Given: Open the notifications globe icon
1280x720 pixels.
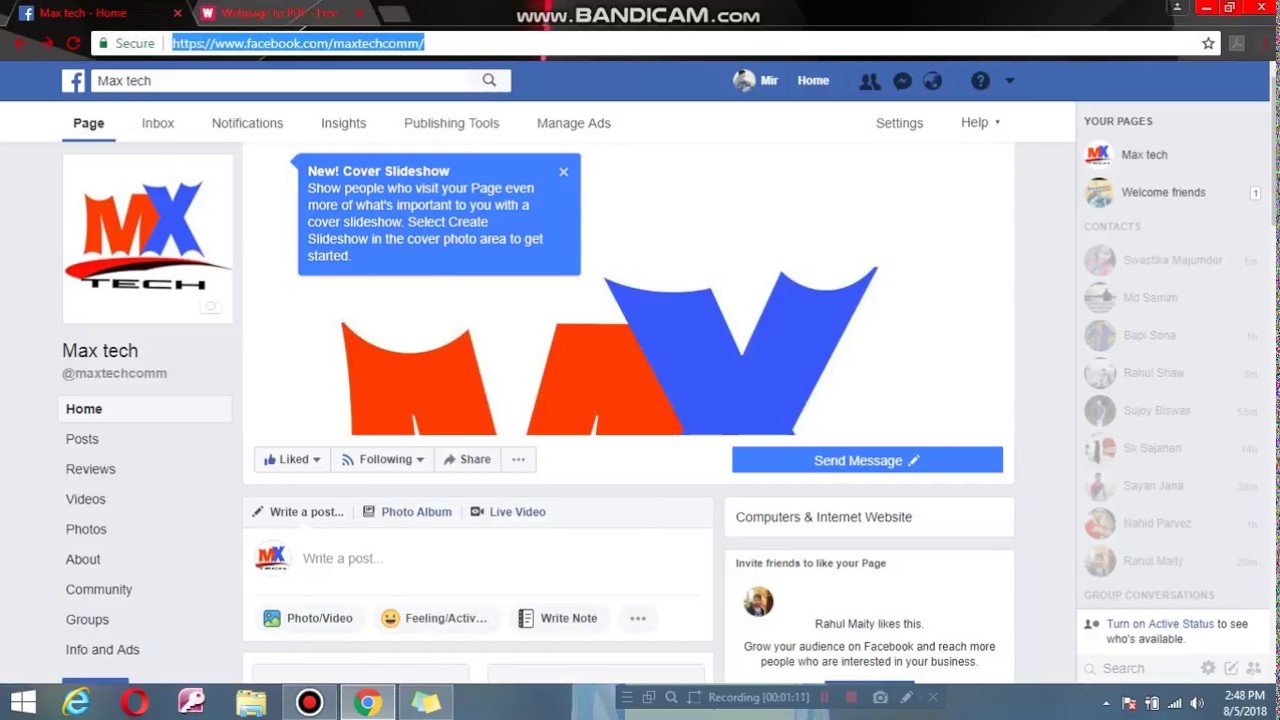Looking at the screenshot, I should [x=933, y=81].
